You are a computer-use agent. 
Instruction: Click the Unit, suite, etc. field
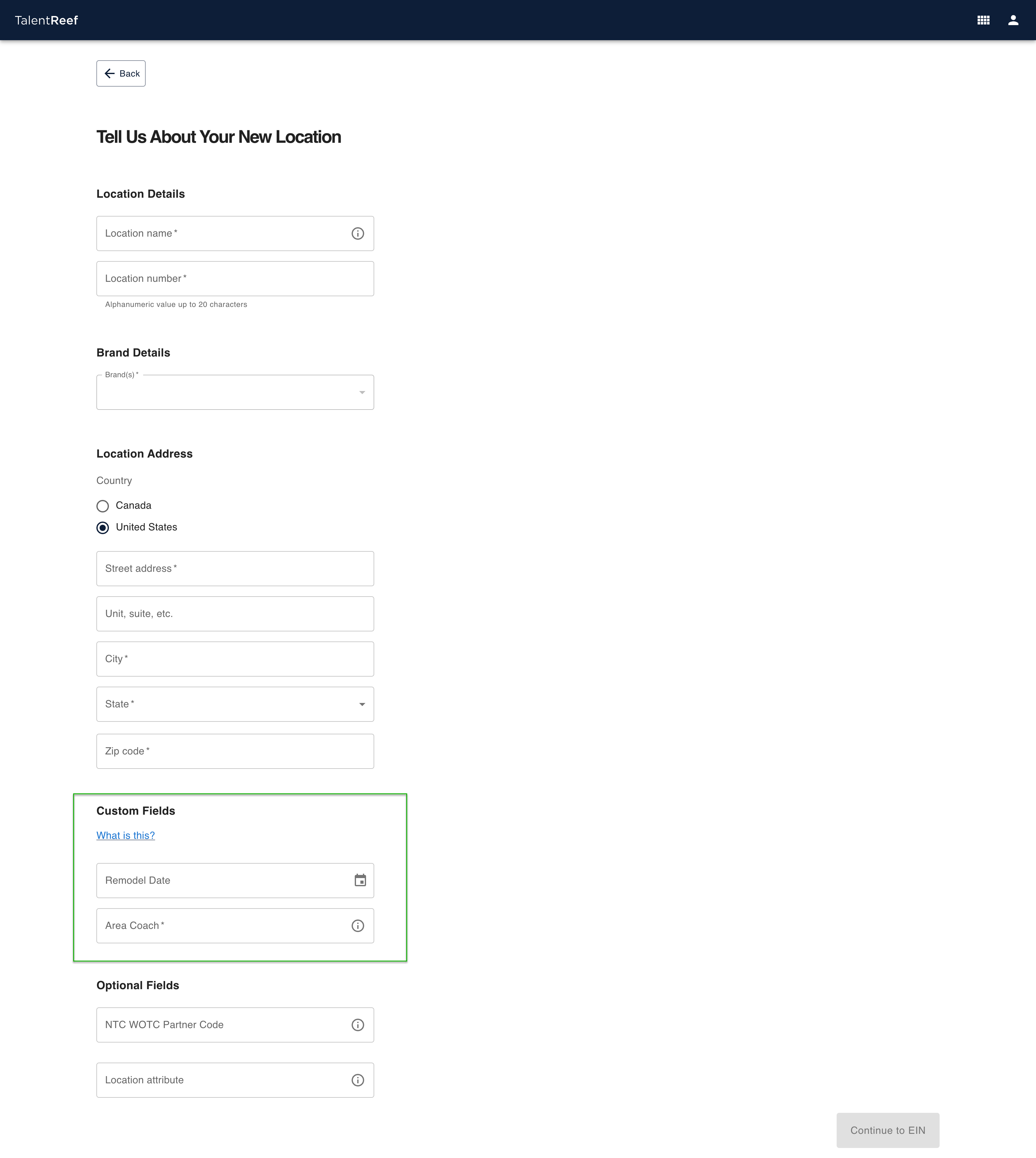[x=235, y=614]
